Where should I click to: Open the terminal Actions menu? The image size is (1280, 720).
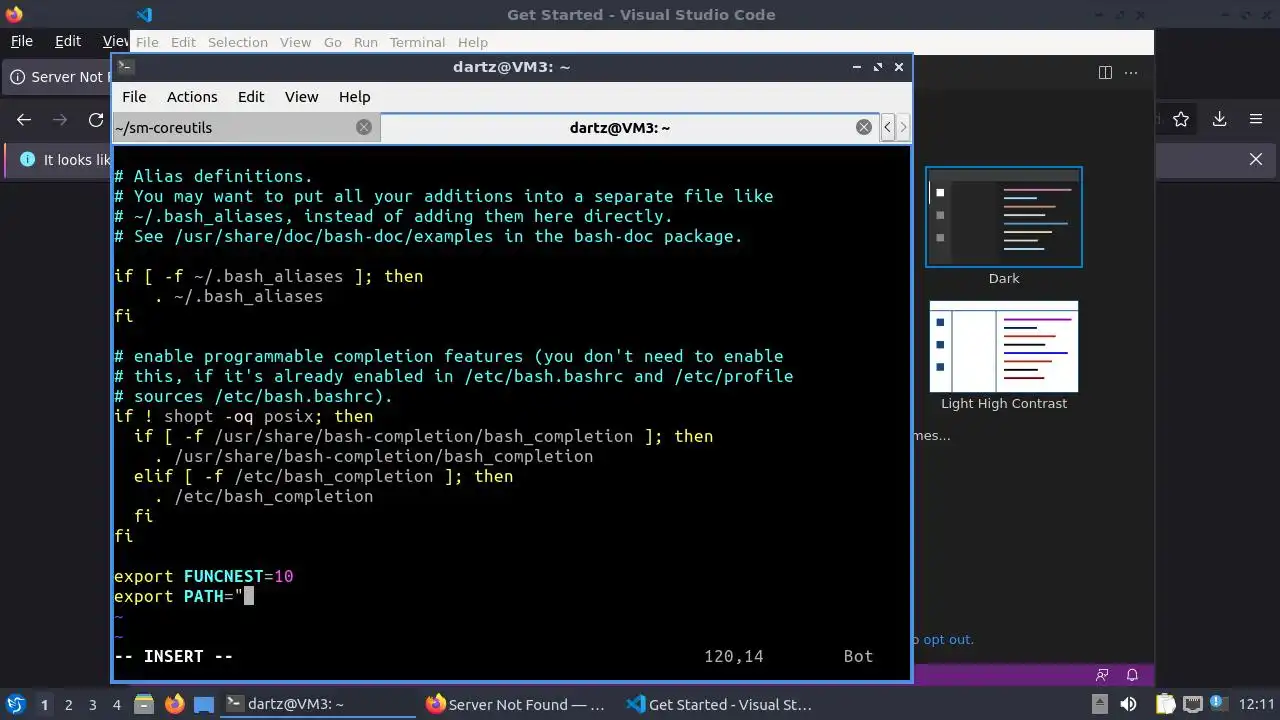point(192,97)
